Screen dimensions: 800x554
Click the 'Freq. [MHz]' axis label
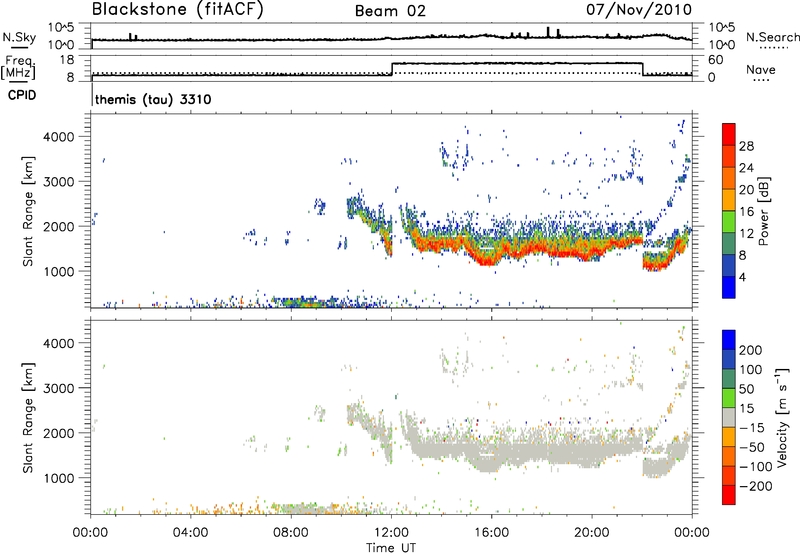coord(20,68)
